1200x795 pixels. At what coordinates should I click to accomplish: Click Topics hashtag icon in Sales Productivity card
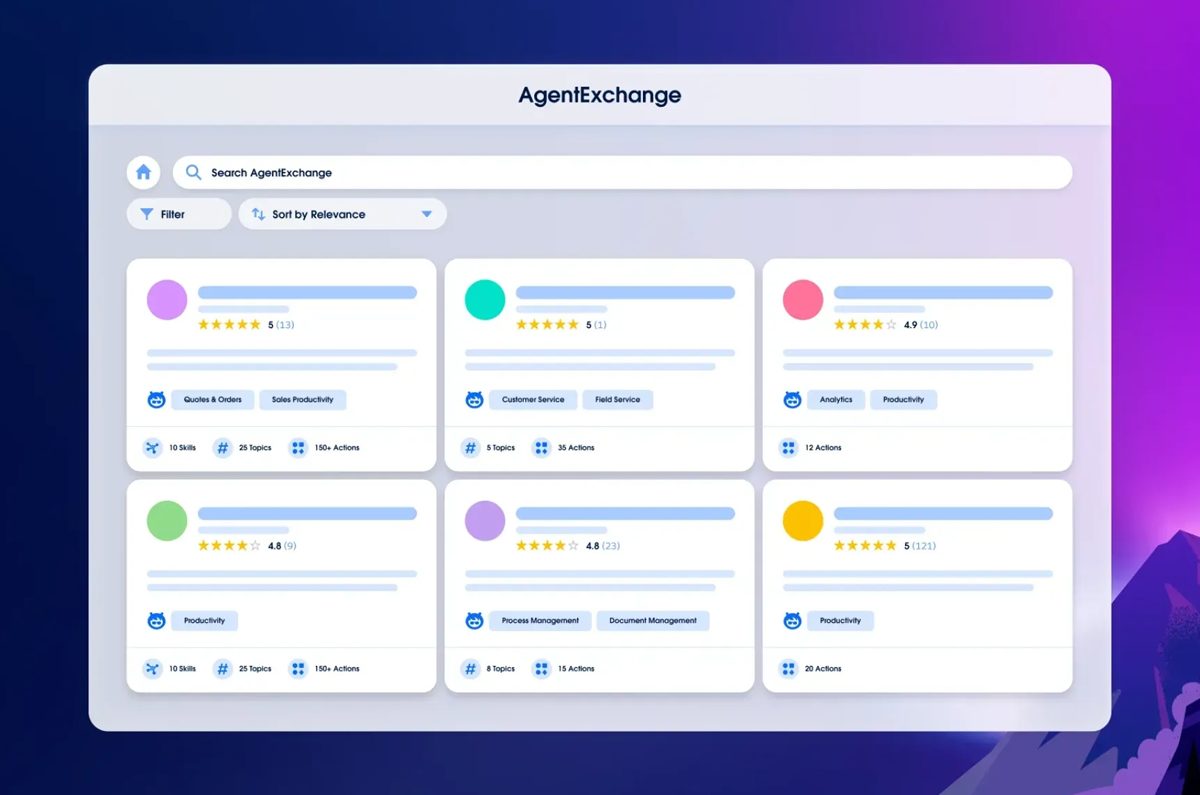(222, 448)
